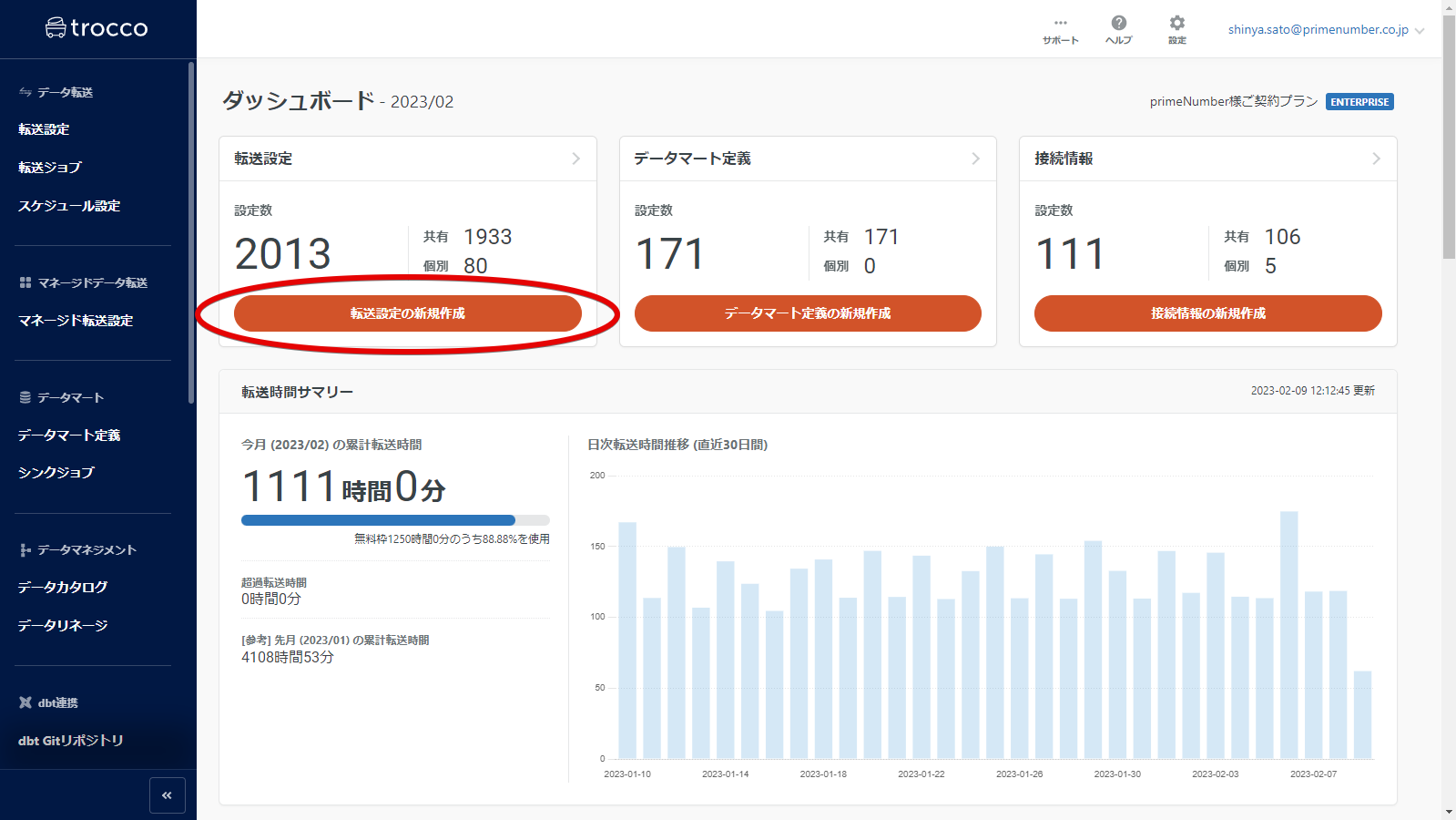This screenshot has width=1456, height=820.
Task: Click the 2013 transfer settings count
Action: click(x=283, y=253)
